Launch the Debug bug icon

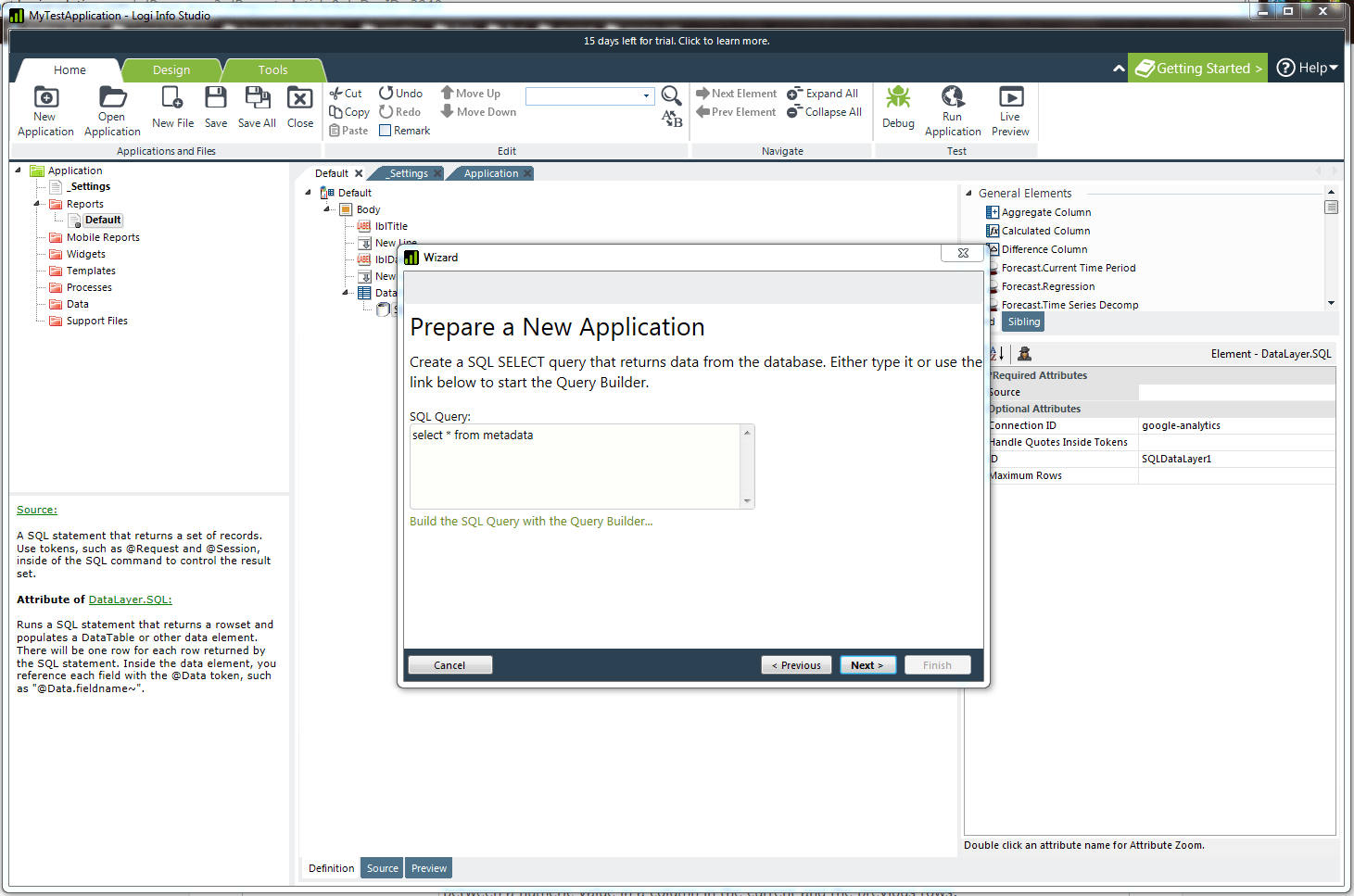897,98
